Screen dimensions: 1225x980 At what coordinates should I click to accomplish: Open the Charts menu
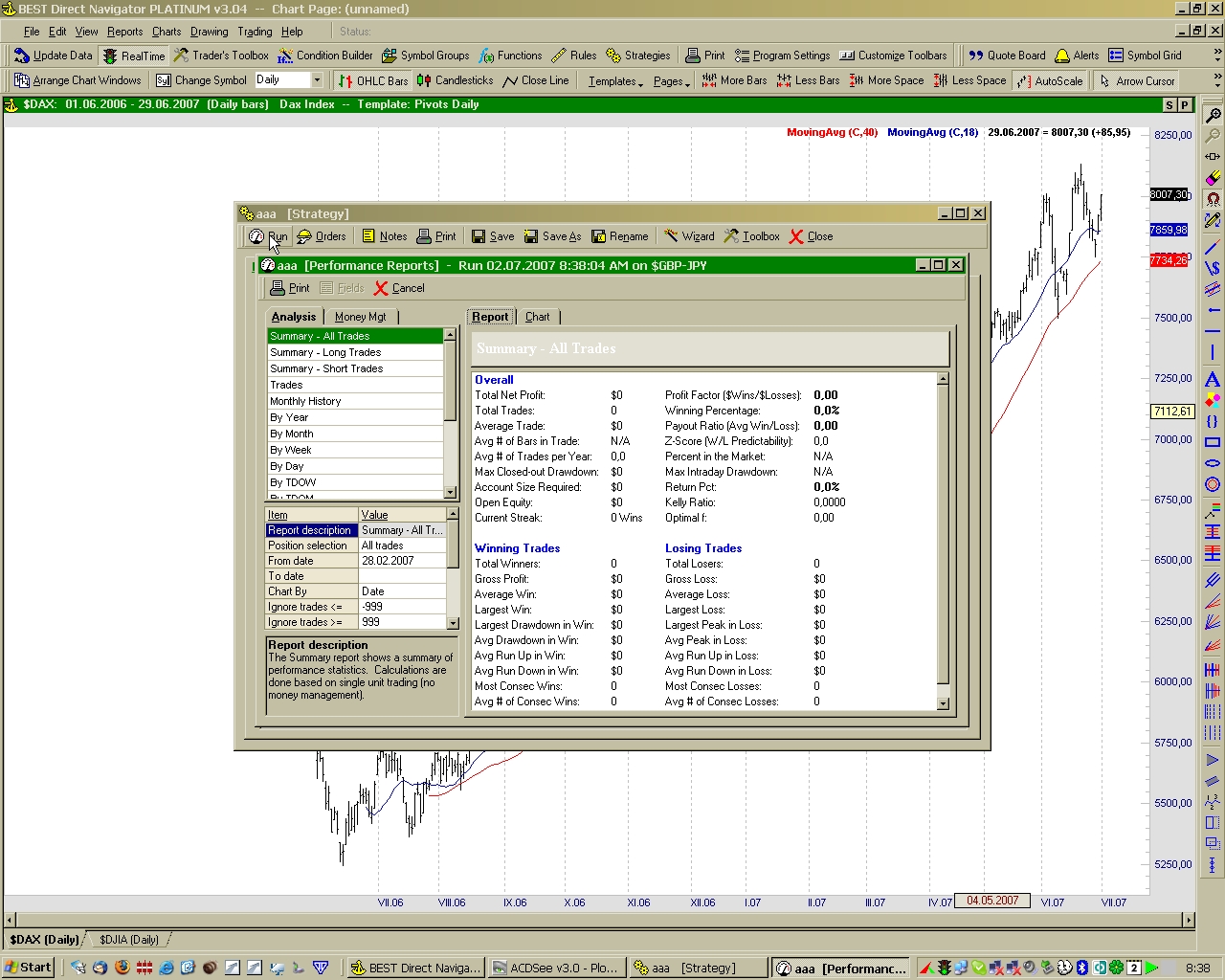point(167,32)
